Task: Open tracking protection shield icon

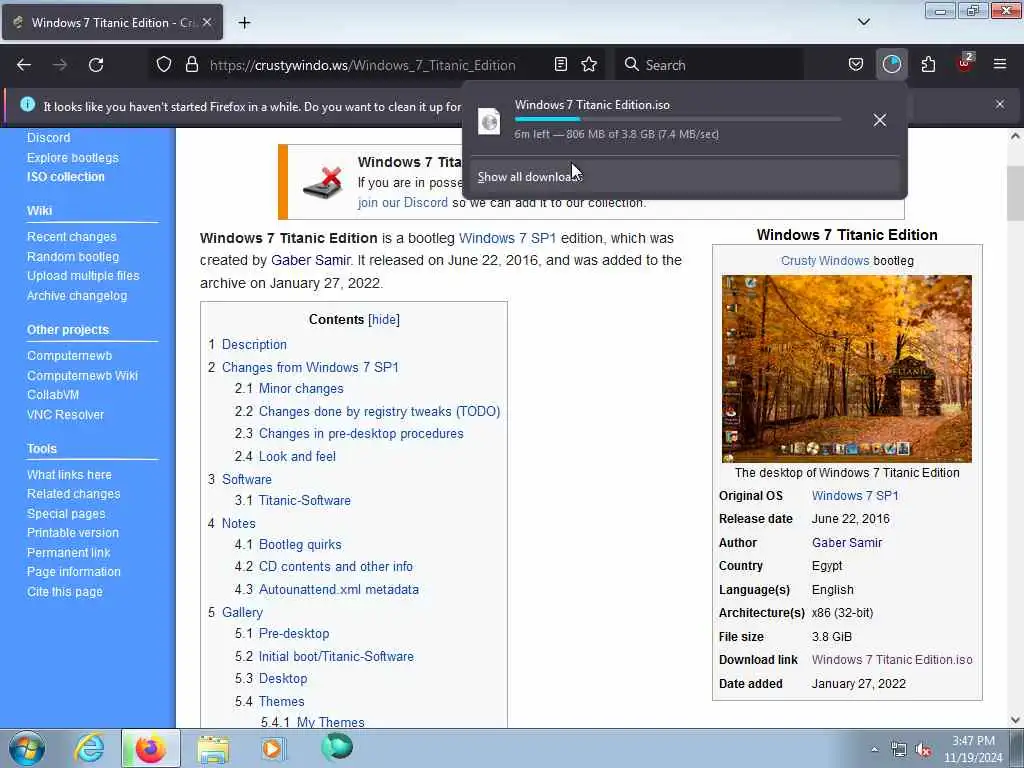Action: [x=164, y=65]
